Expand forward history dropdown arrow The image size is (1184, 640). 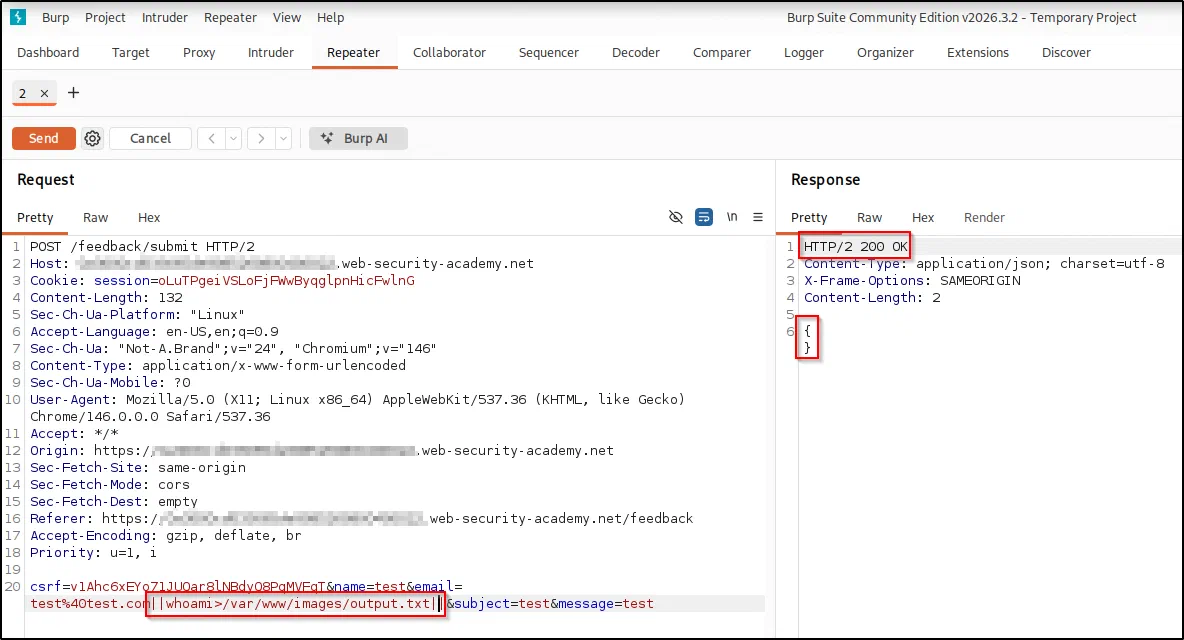pos(283,138)
